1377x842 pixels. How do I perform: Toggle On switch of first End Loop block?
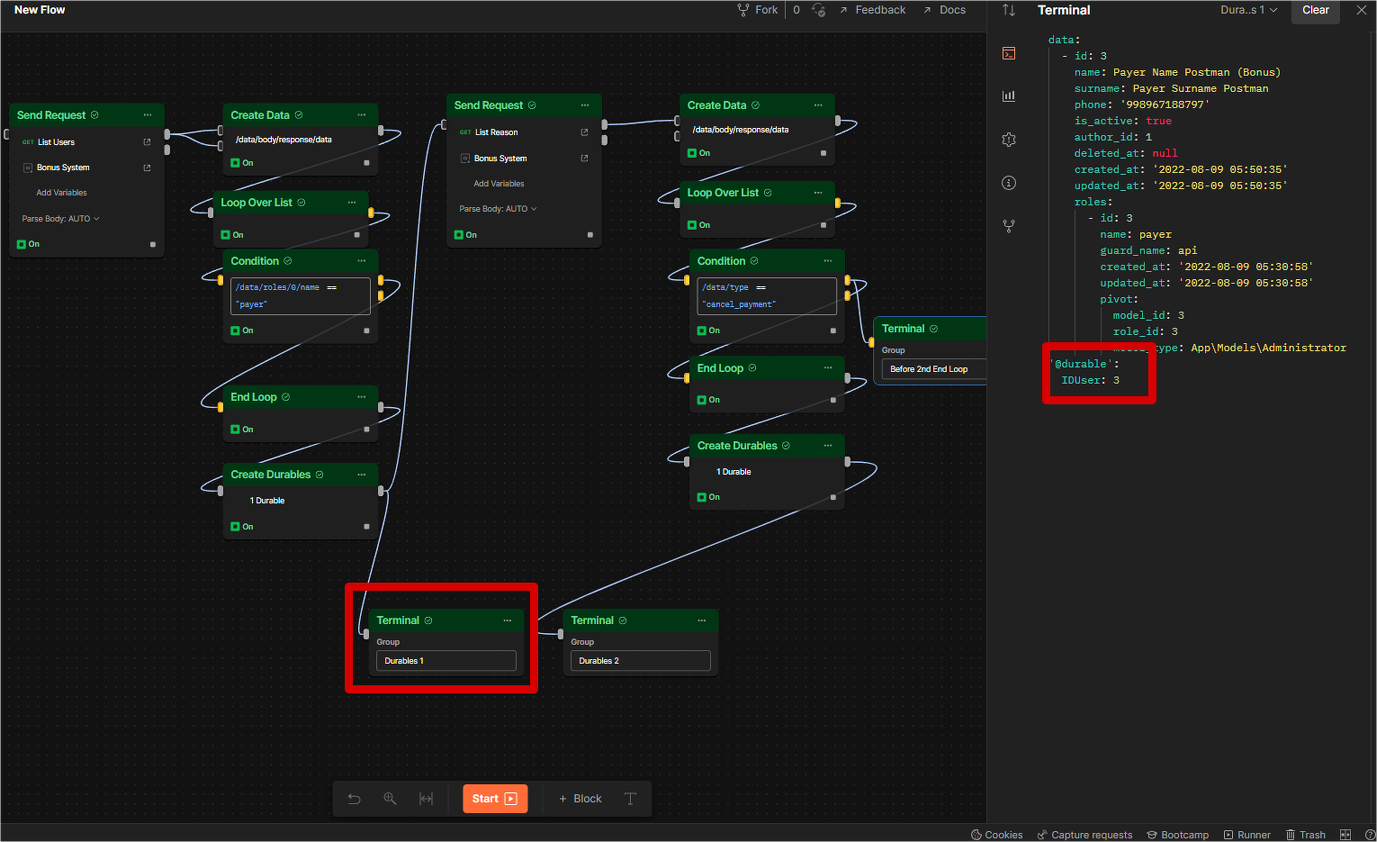point(241,429)
